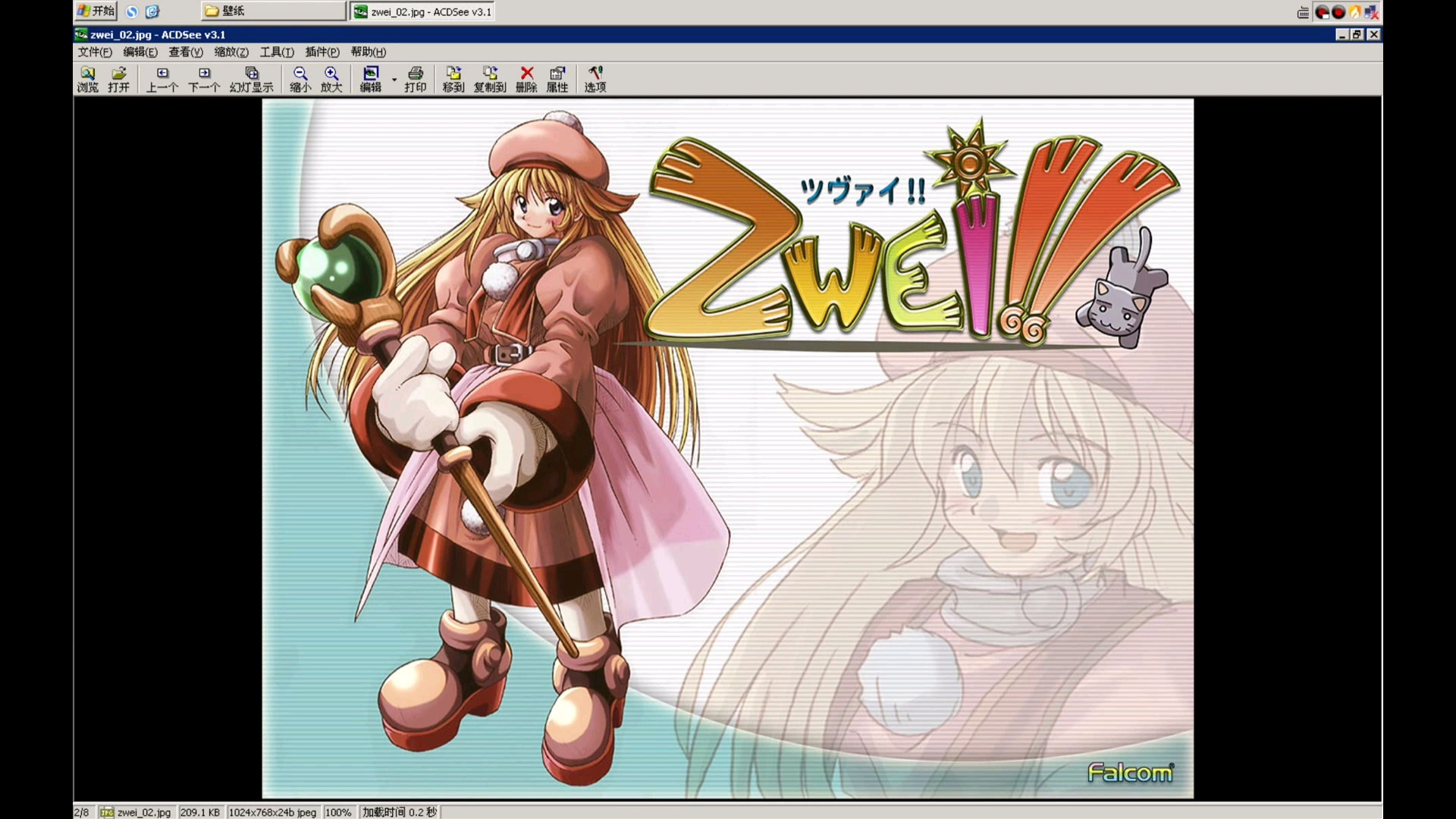Click the 浏览 (Browse) toolbar icon
Screen dimensions: 1456x819
pos(87,79)
